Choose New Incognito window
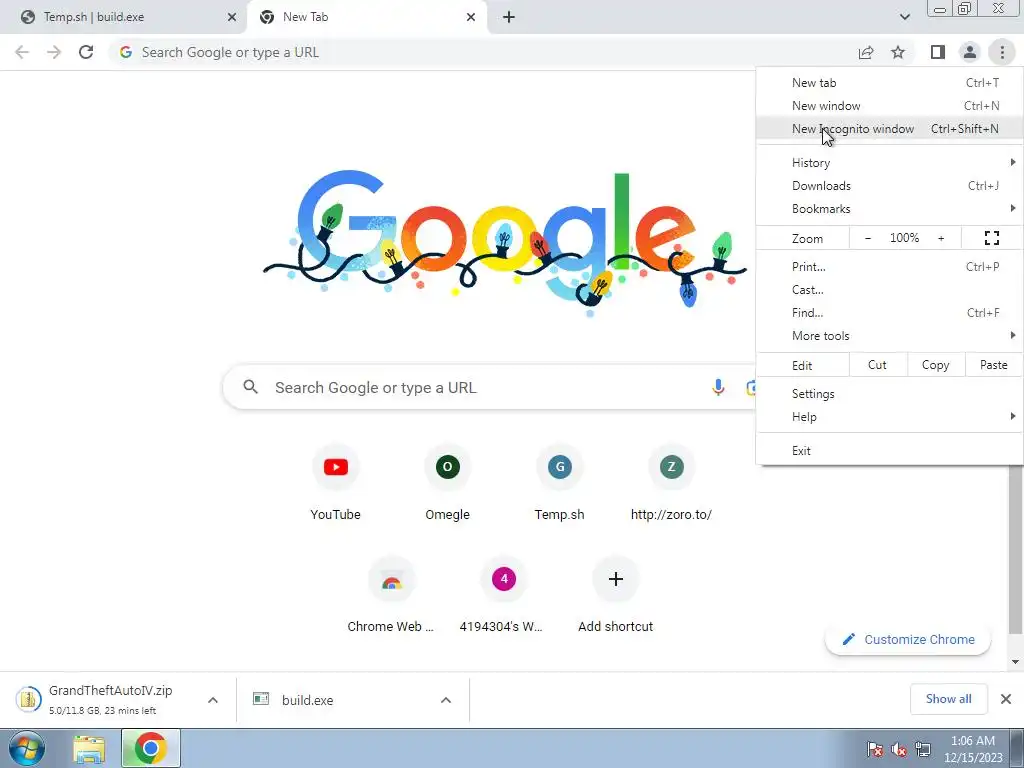 pyautogui.click(x=889, y=129)
